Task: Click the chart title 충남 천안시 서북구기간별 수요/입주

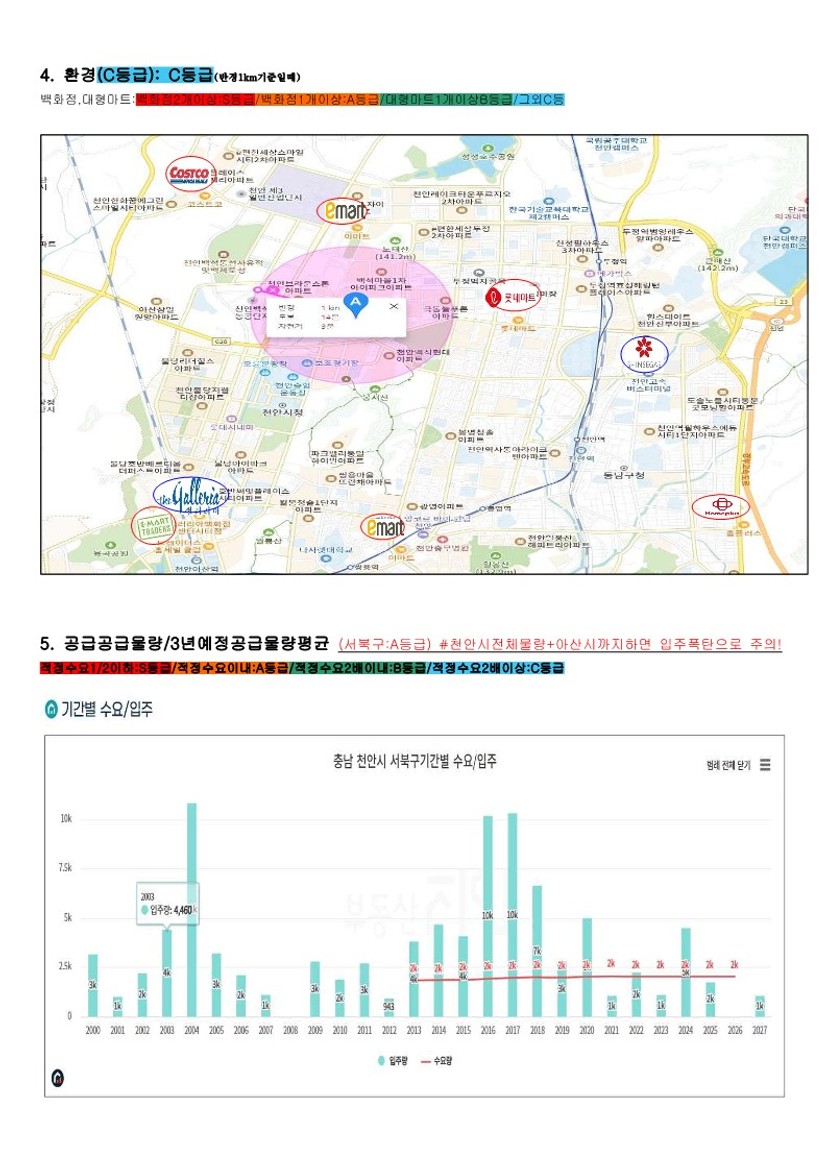Action: pos(415,761)
